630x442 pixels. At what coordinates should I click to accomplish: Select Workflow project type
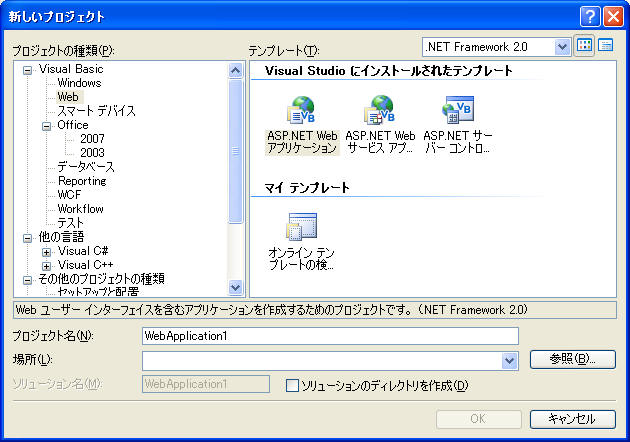80,209
